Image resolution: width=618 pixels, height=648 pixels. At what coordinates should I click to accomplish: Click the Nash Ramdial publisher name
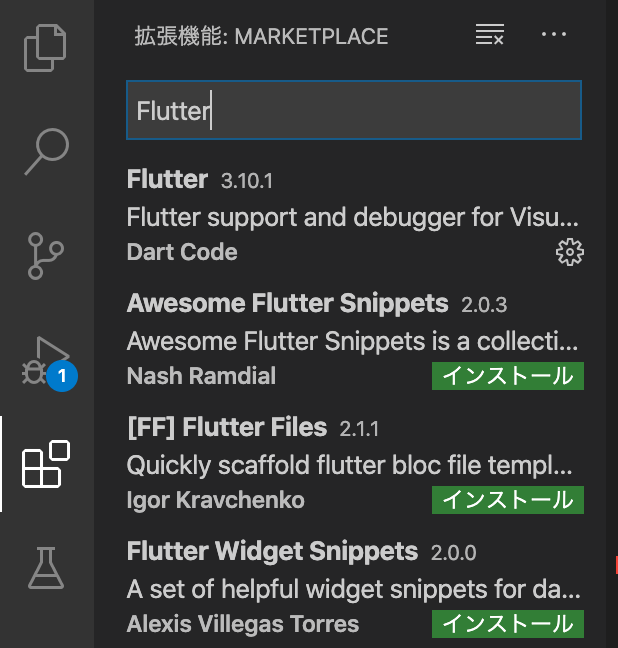(x=201, y=376)
